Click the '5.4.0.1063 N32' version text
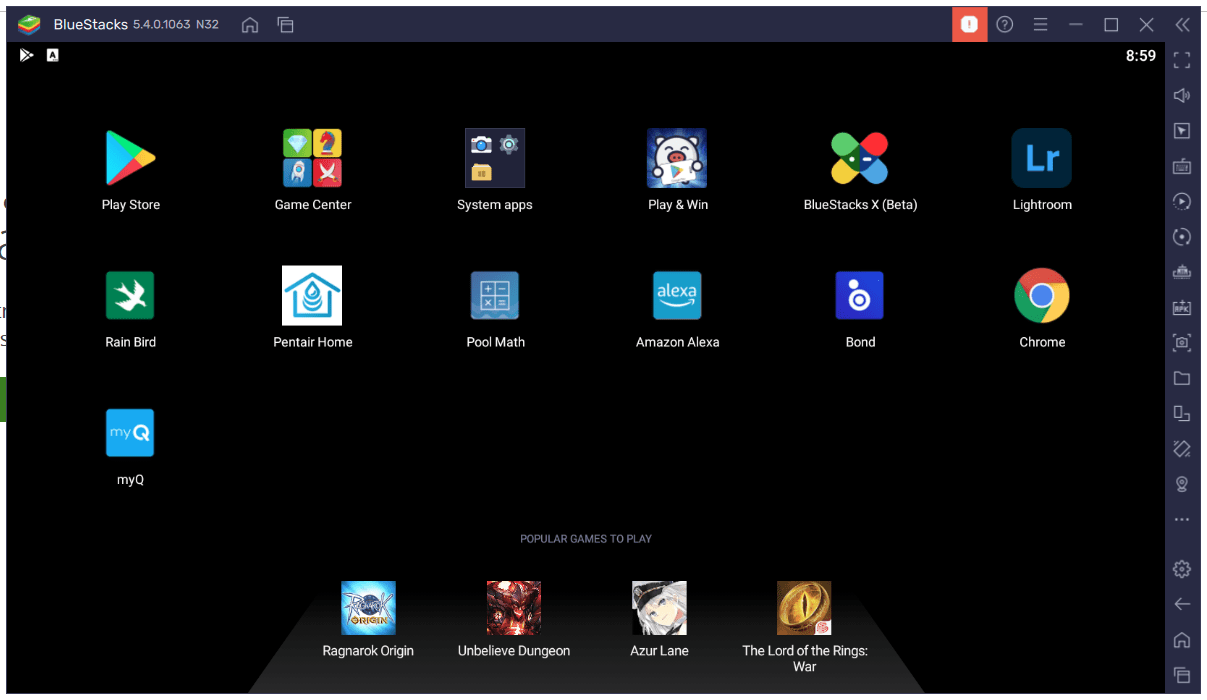The height and width of the screenshot is (700, 1207). (176, 24)
